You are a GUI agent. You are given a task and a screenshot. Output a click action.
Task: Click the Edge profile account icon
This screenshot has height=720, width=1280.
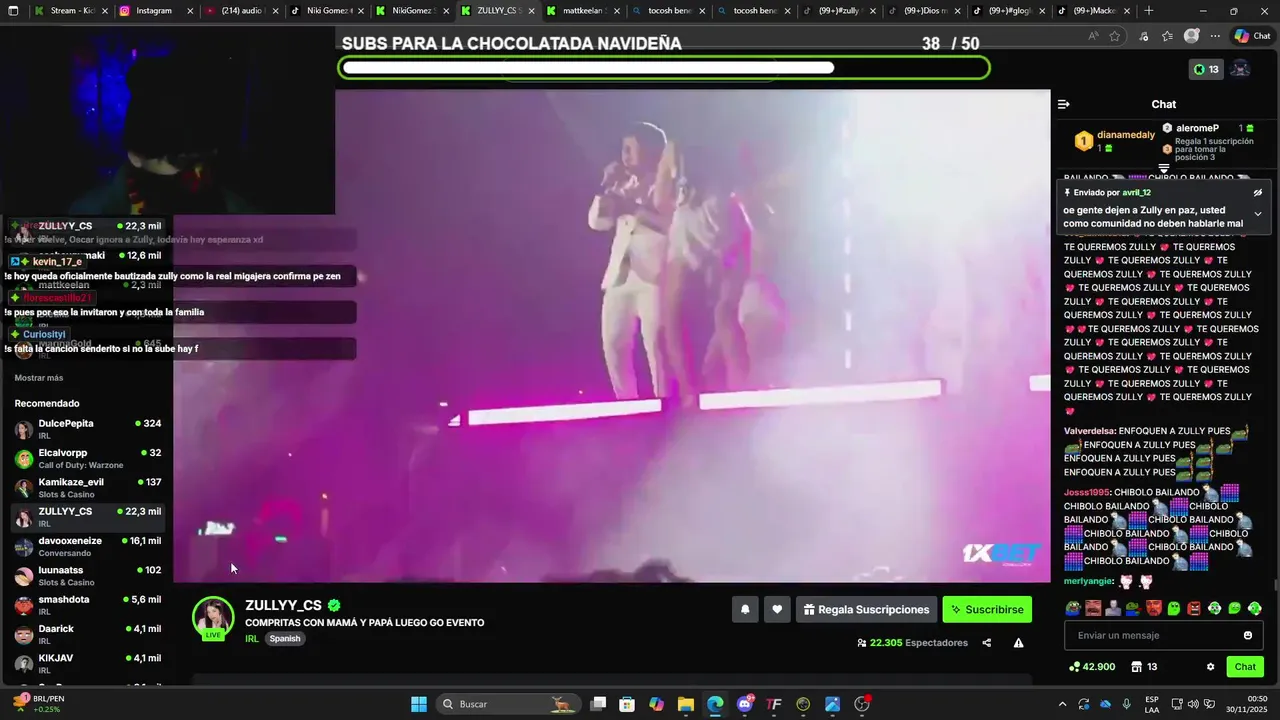pyautogui.click(x=1191, y=36)
